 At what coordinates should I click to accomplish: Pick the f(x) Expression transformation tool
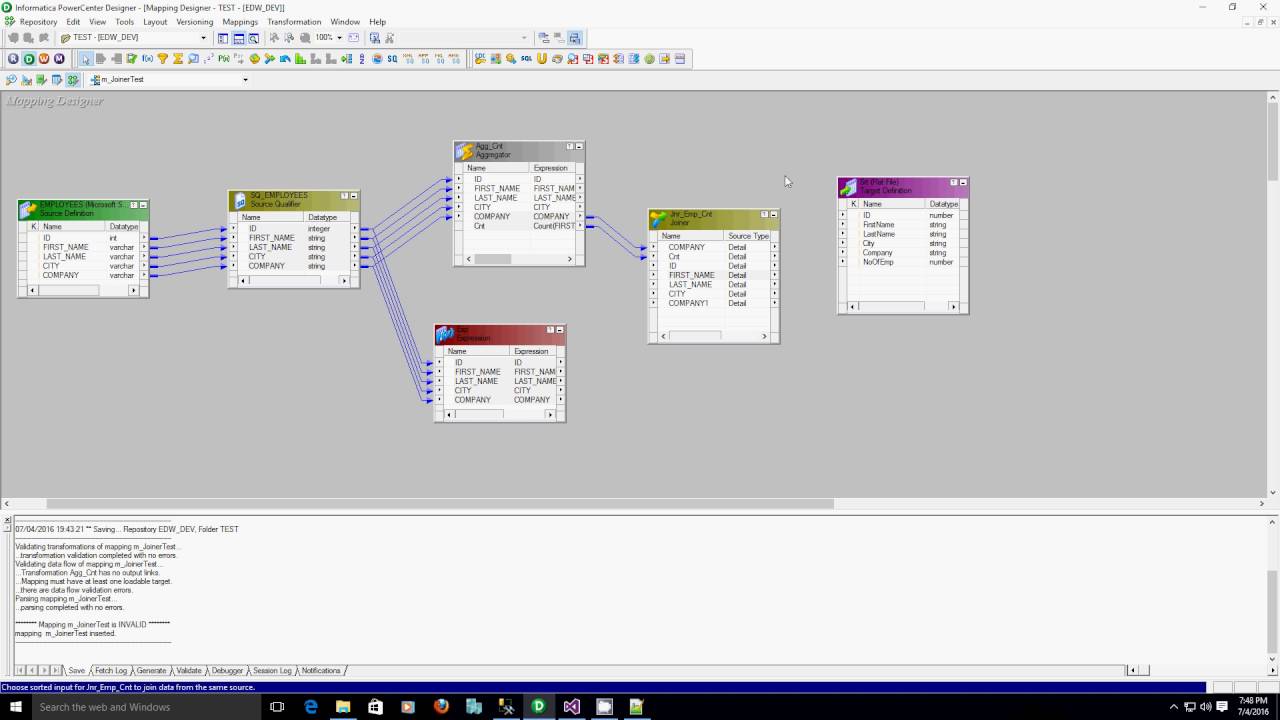pyautogui.click(x=147, y=59)
